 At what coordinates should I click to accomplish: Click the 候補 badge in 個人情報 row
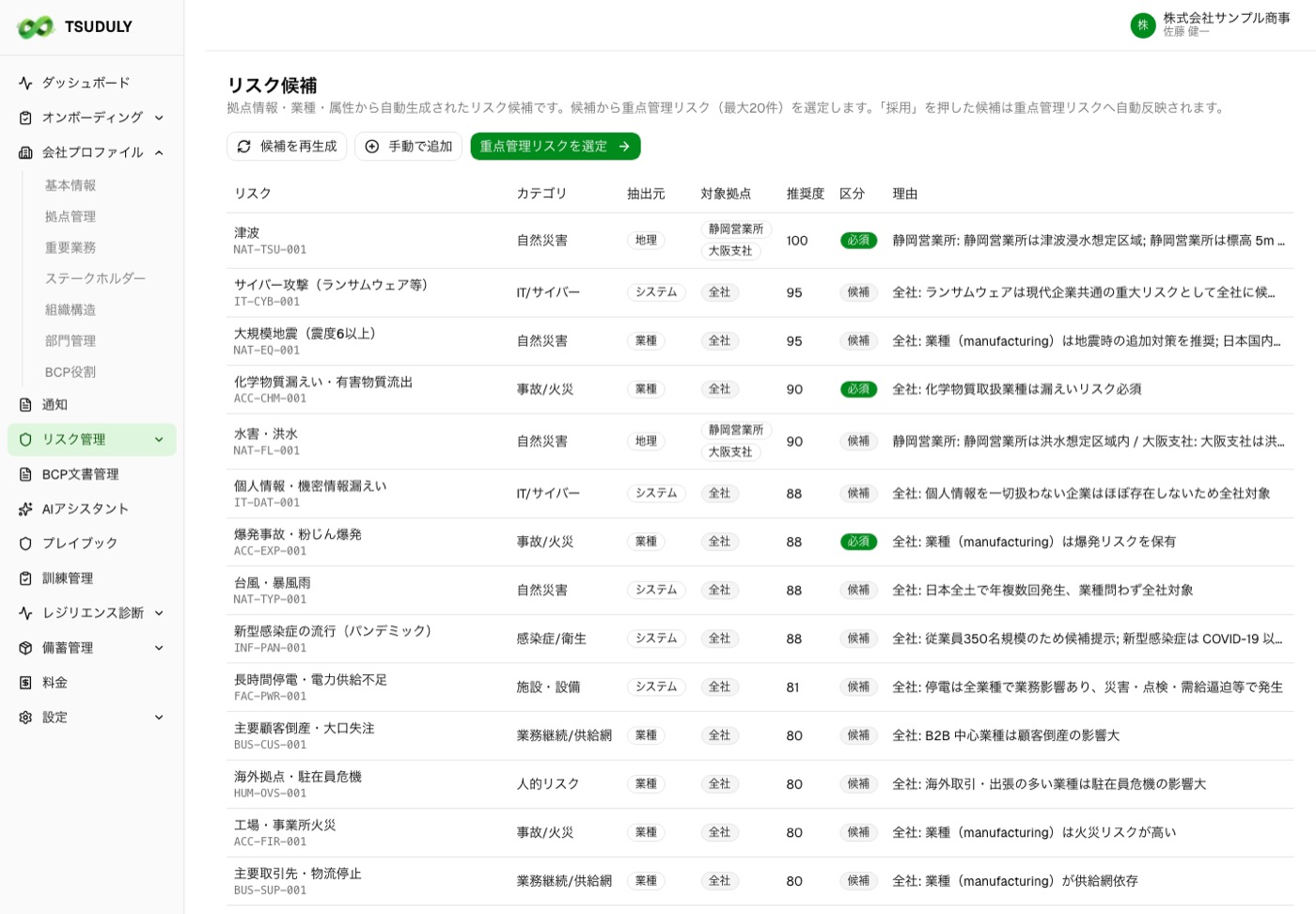click(858, 494)
